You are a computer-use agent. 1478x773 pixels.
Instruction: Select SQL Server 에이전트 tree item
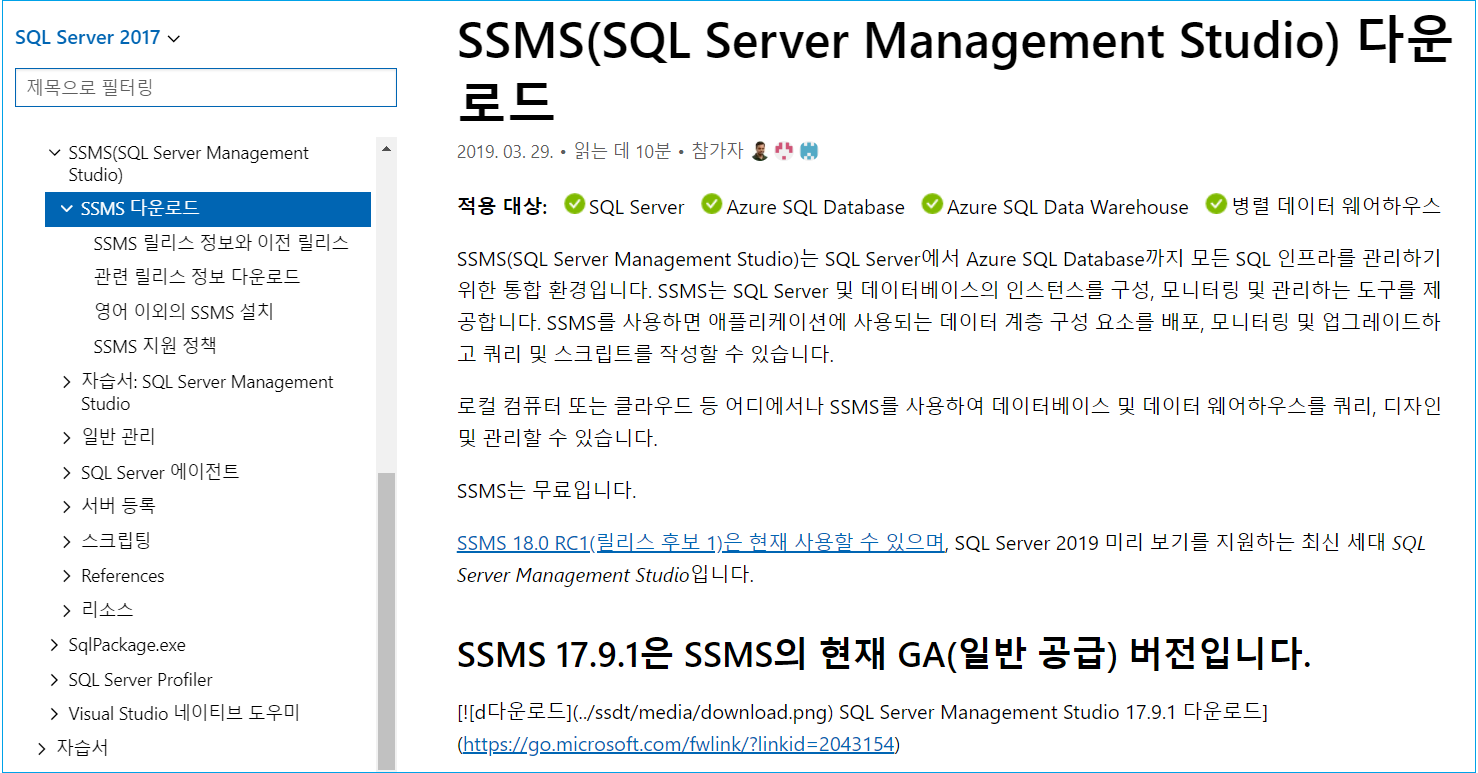click(x=160, y=472)
